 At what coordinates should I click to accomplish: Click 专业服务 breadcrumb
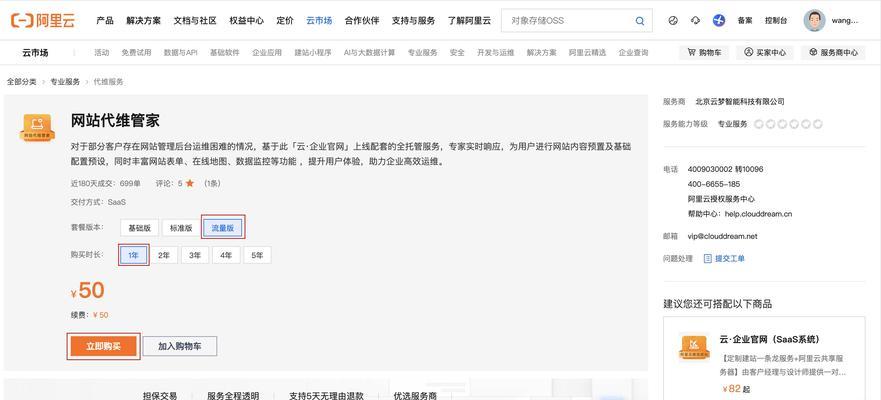pyautogui.click(x=65, y=82)
